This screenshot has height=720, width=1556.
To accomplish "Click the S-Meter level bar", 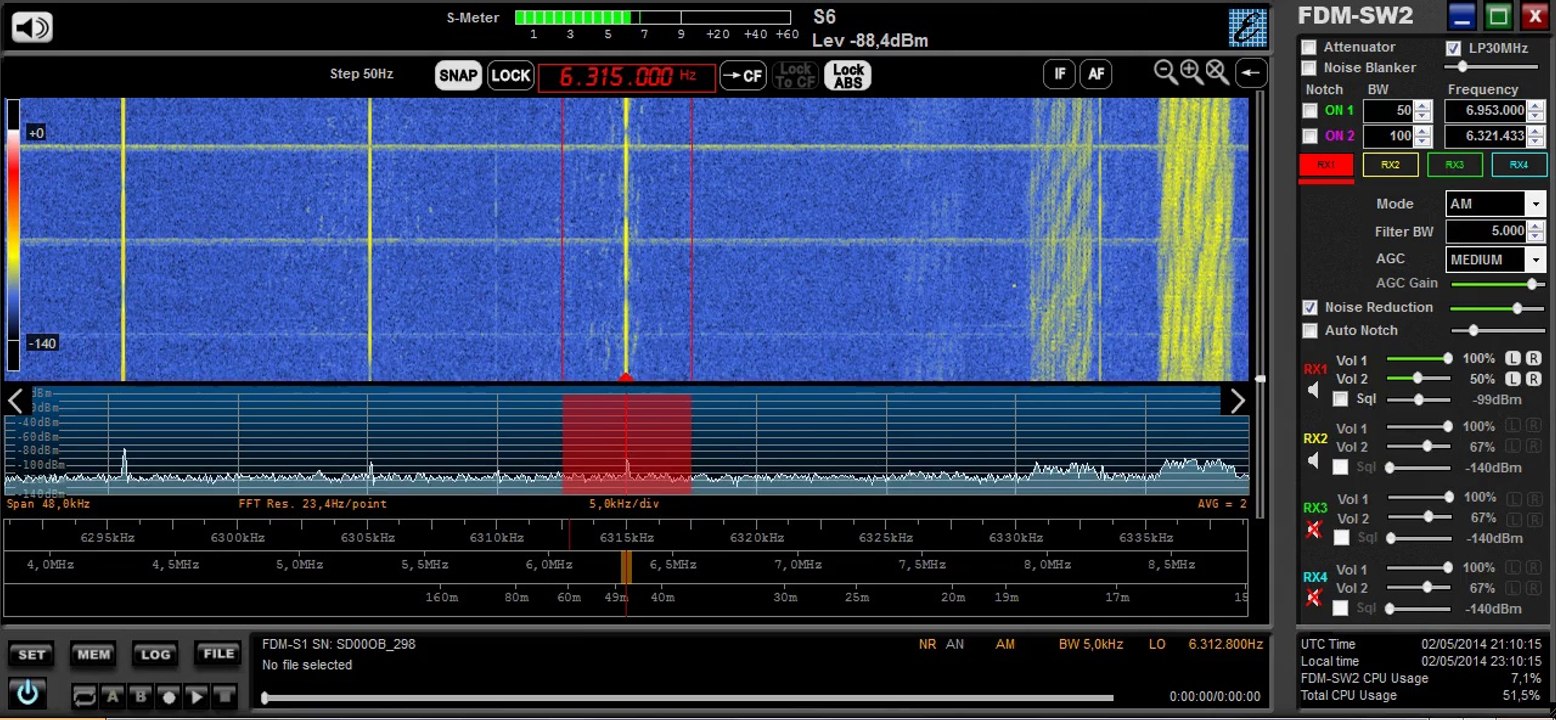I will tap(653, 17).
